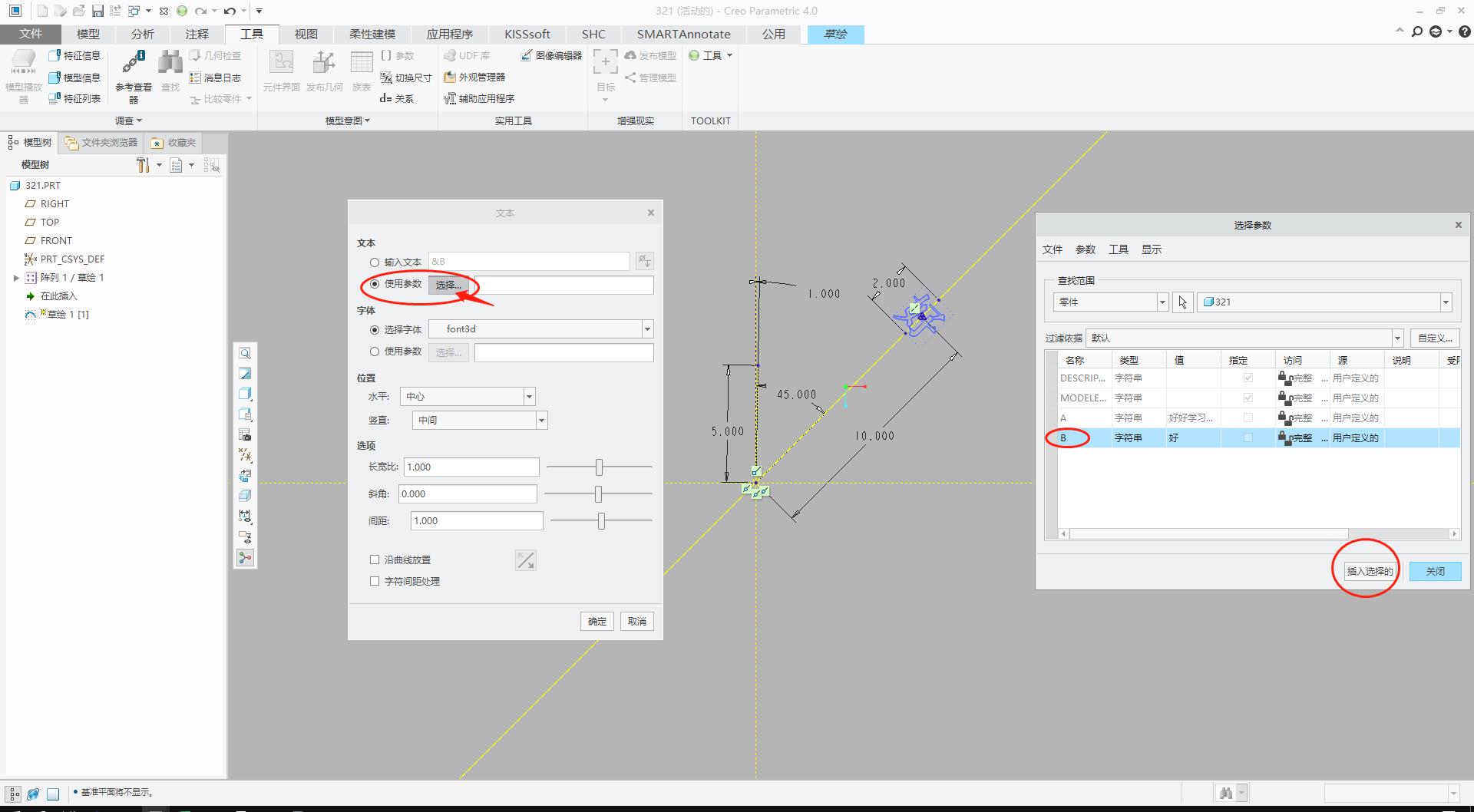Click the Undo arrow icon in quick access toolbar
The image size is (1474, 812).
(230, 11)
